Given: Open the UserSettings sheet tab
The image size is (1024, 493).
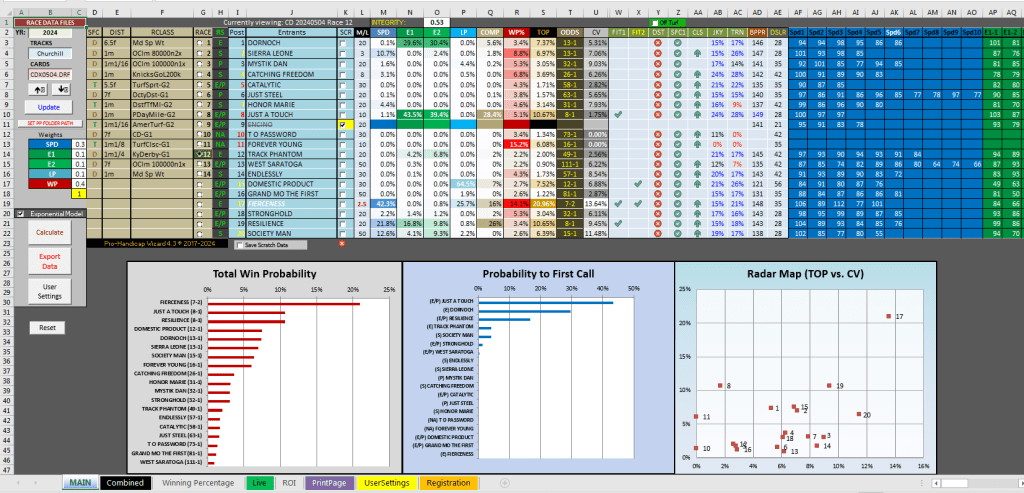Looking at the screenshot, I should [x=386, y=482].
